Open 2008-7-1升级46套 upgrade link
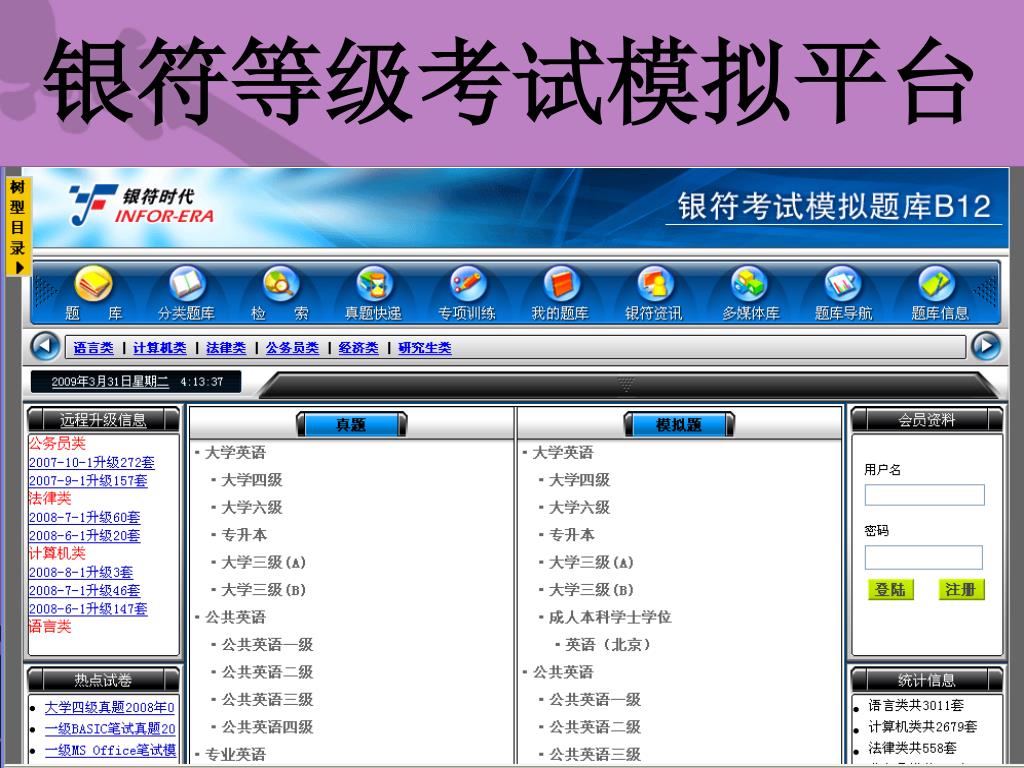 click(x=84, y=590)
